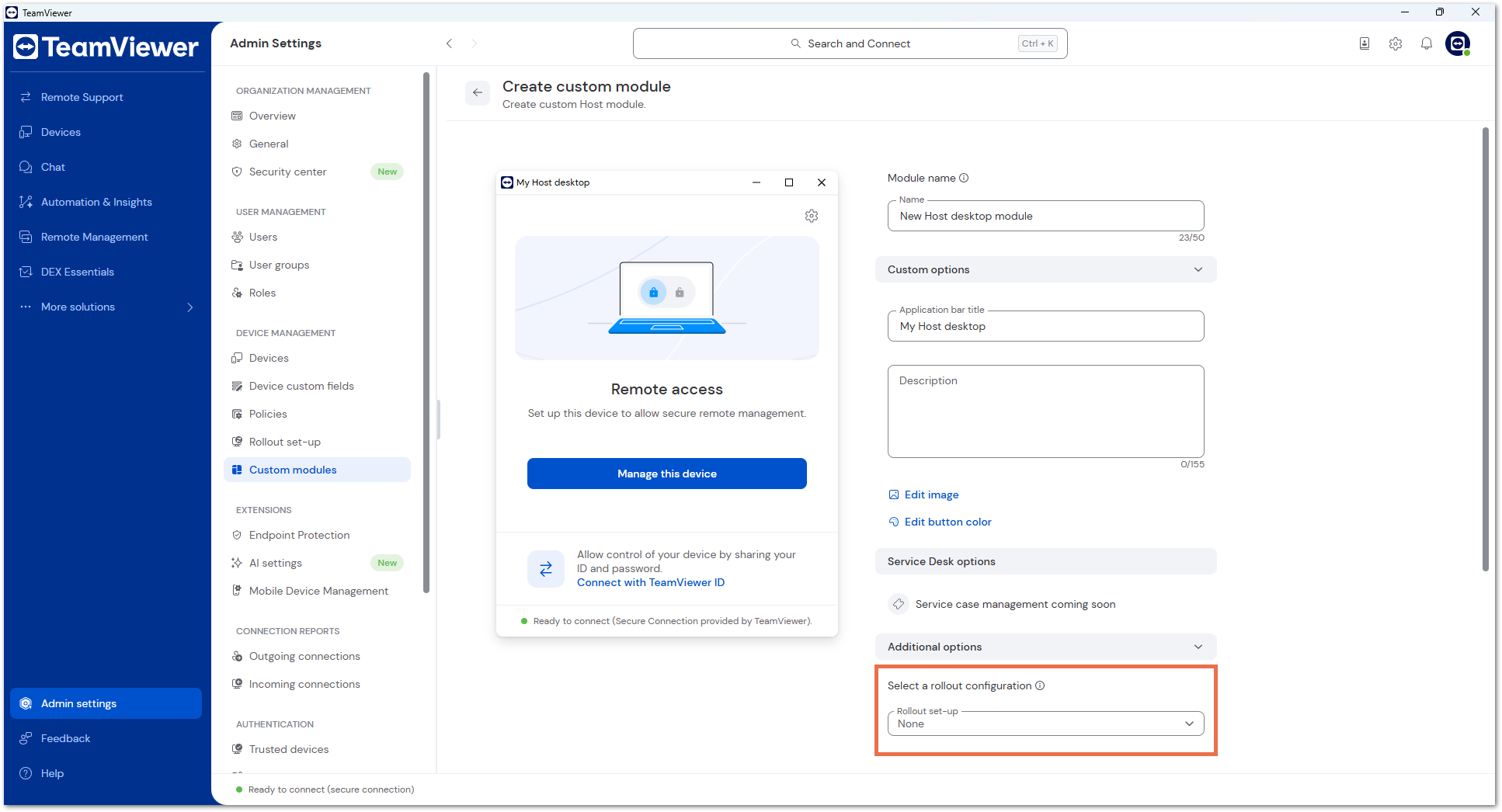This screenshot has height=812, width=1502.
Task: Open Automation & Insights
Action: (x=106, y=202)
